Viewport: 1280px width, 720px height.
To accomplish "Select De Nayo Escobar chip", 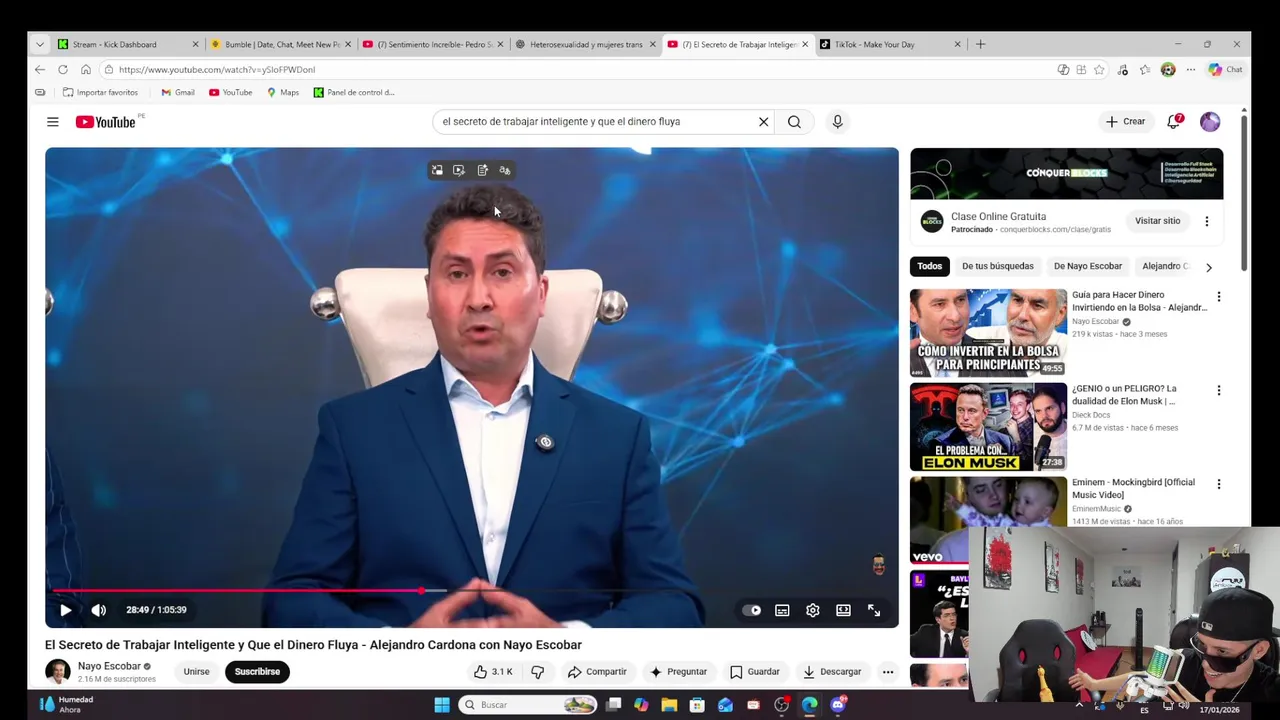I will tap(1088, 266).
